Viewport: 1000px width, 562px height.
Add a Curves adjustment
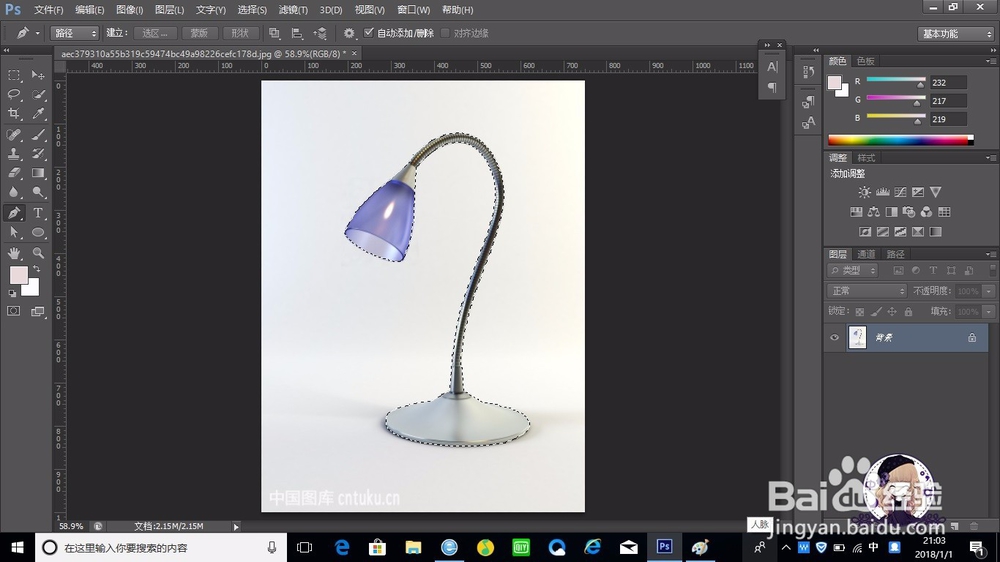coord(900,192)
